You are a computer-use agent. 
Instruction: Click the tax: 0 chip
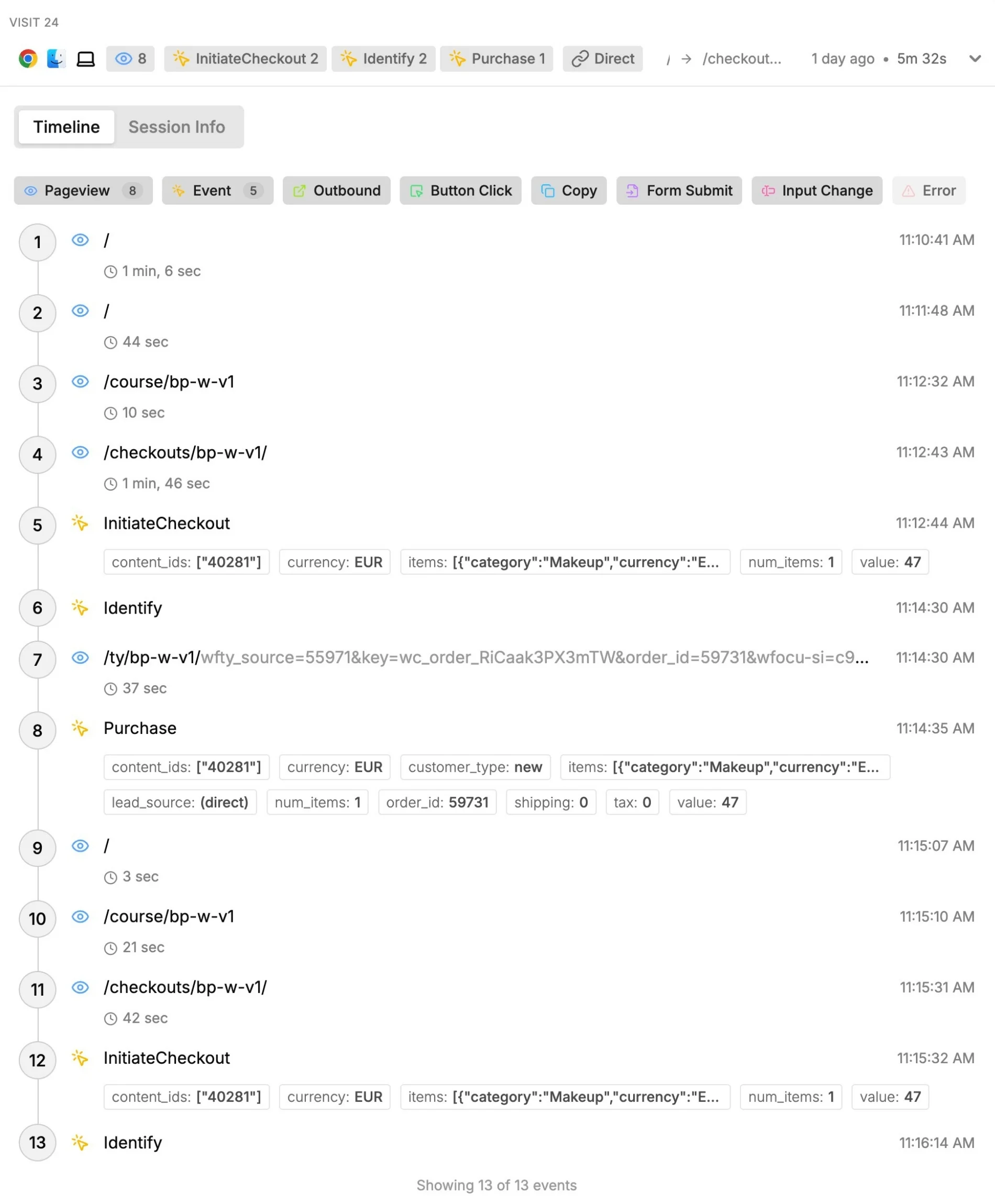pyautogui.click(x=632, y=802)
